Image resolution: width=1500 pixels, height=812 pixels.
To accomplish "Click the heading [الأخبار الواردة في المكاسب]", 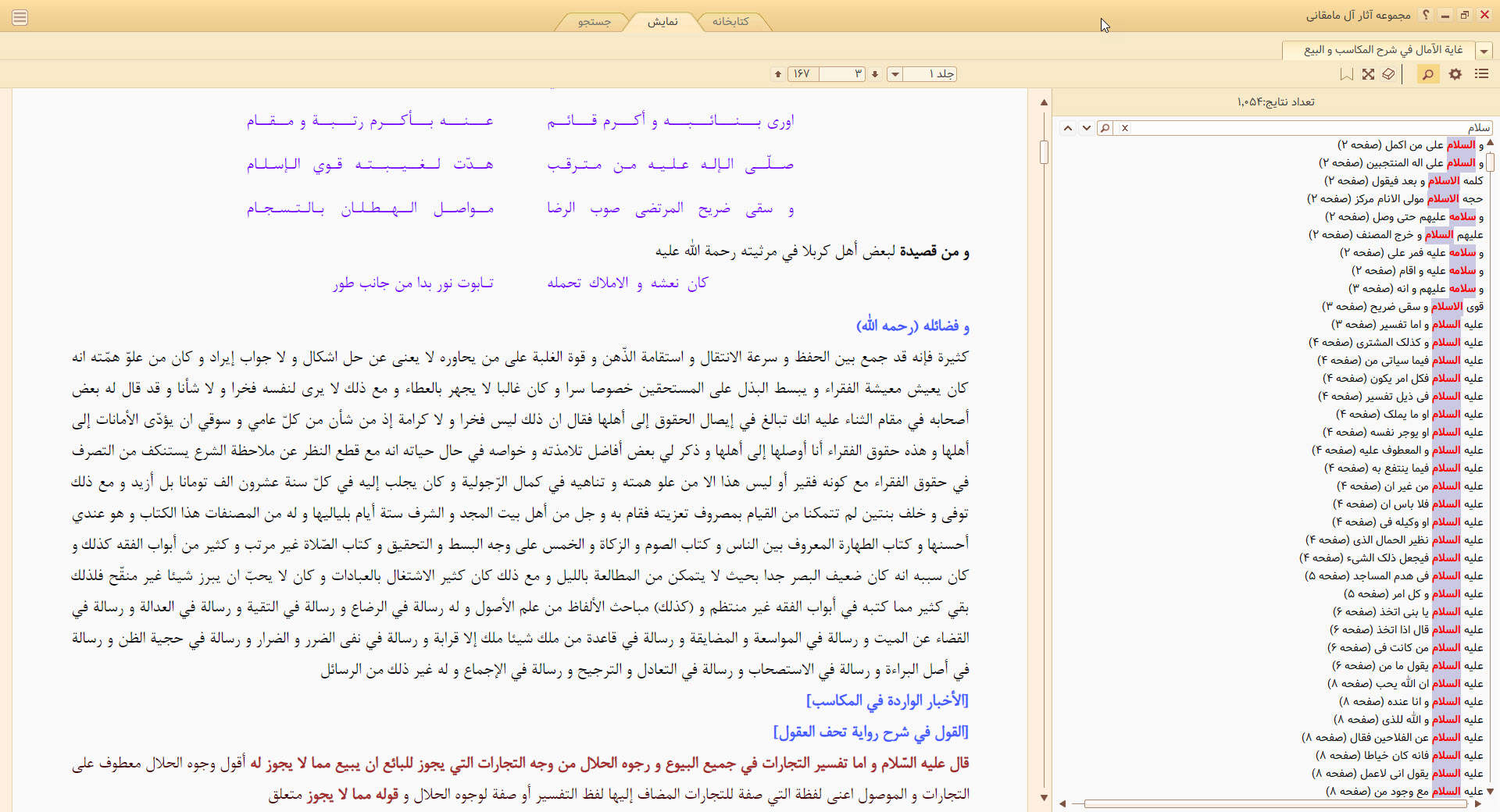I will pos(887,701).
